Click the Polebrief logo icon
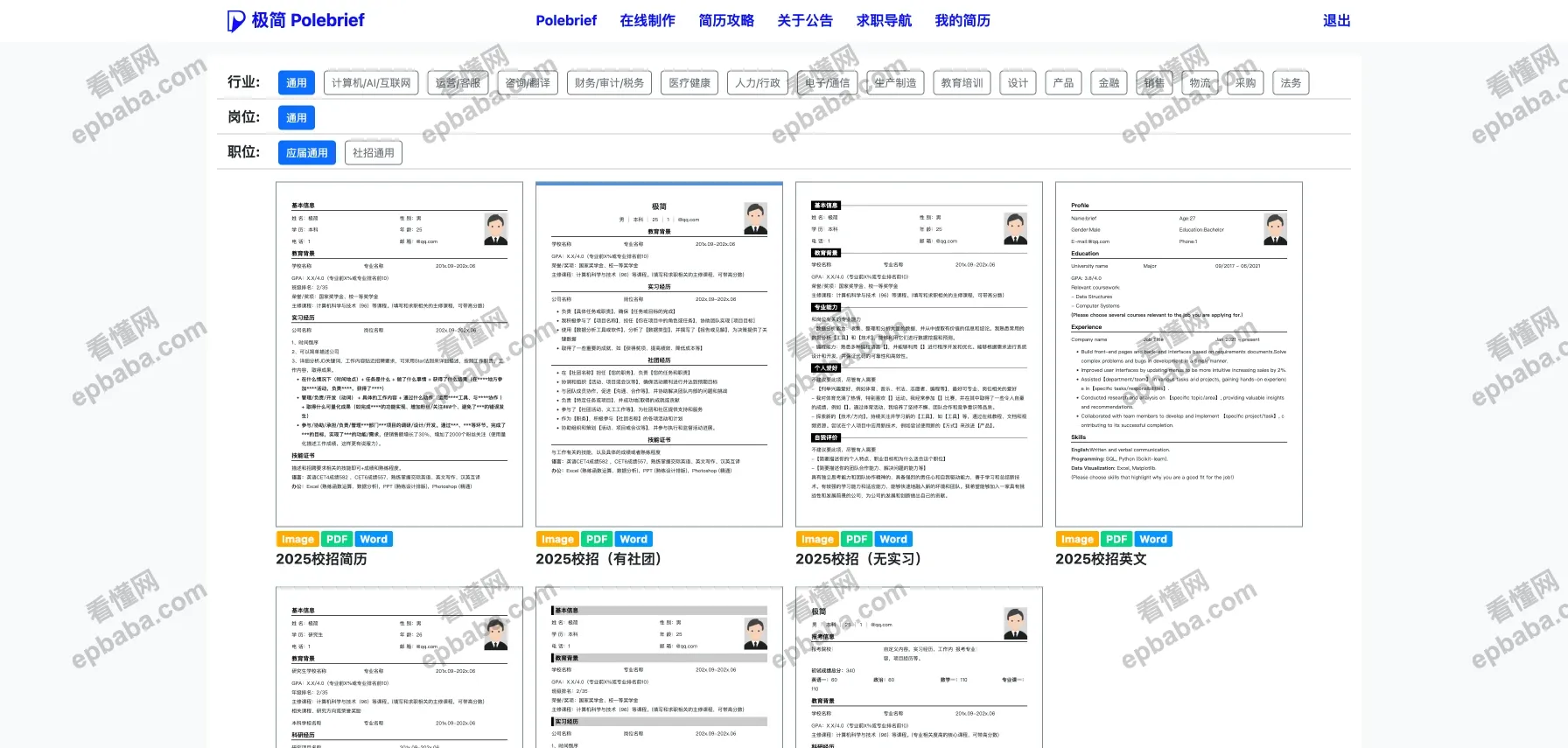The image size is (1568, 748). [x=235, y=21]
